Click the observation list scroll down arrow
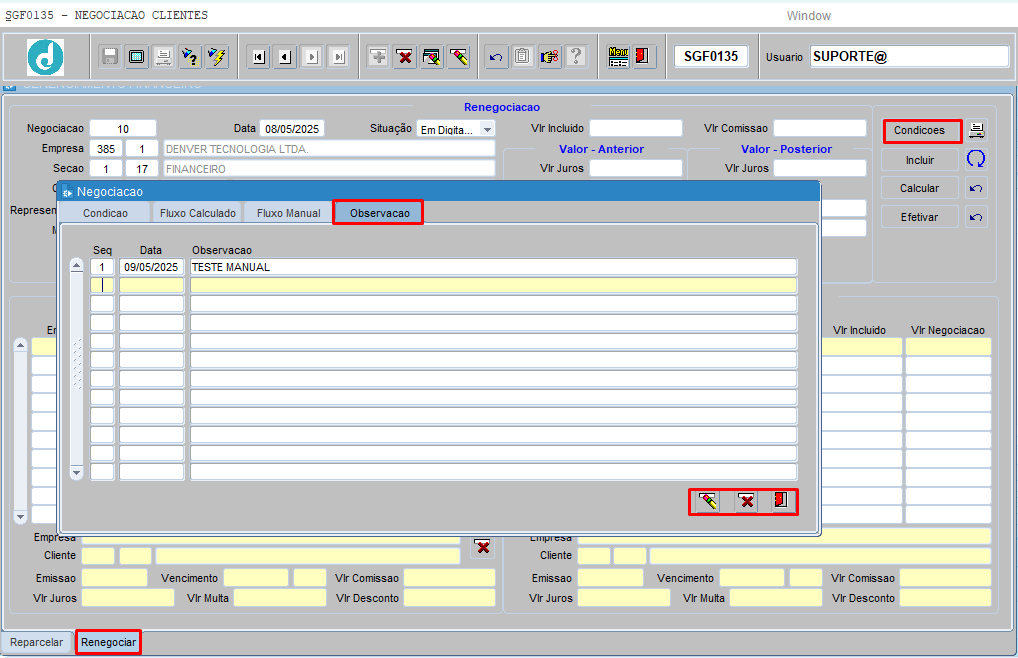 tap(77, 473)
